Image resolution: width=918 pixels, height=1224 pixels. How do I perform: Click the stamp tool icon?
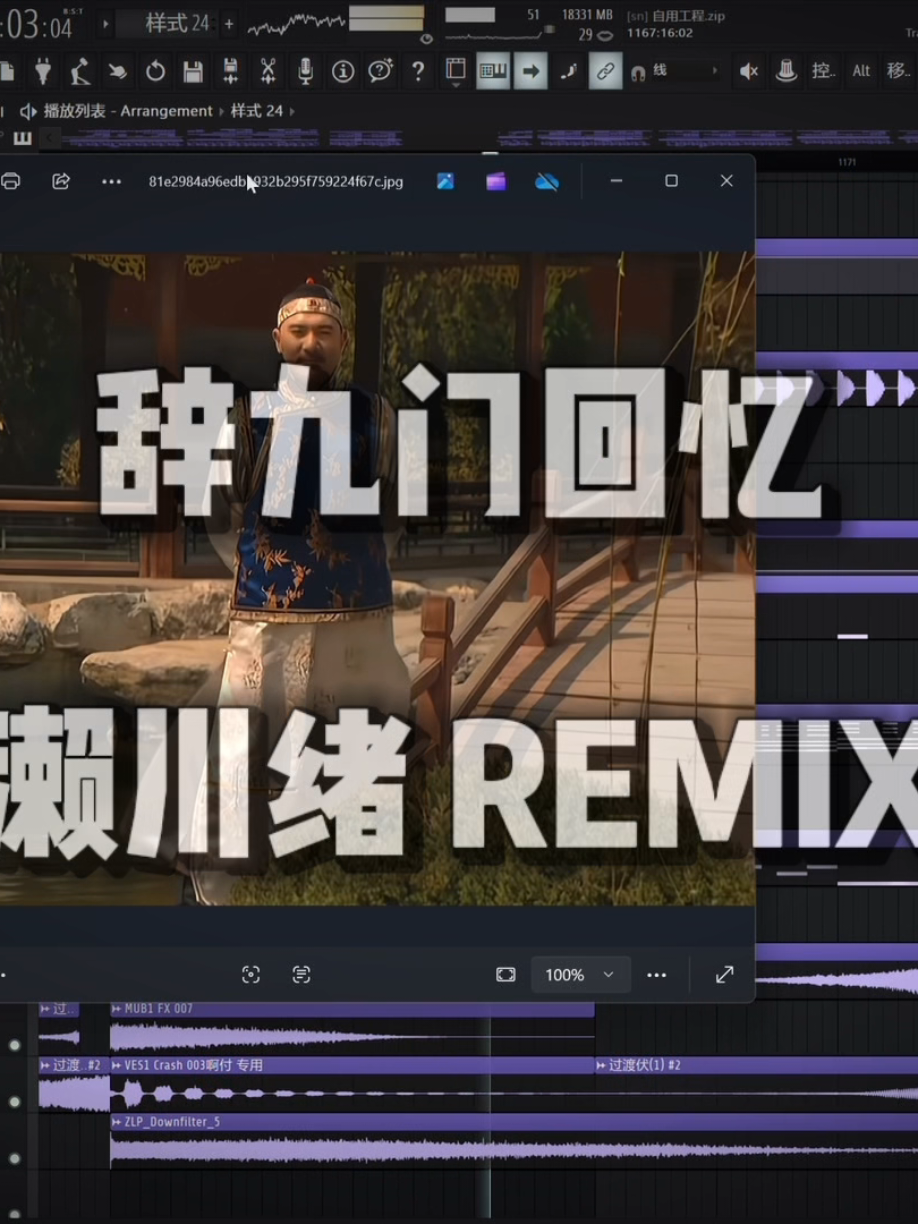[787, 71]
